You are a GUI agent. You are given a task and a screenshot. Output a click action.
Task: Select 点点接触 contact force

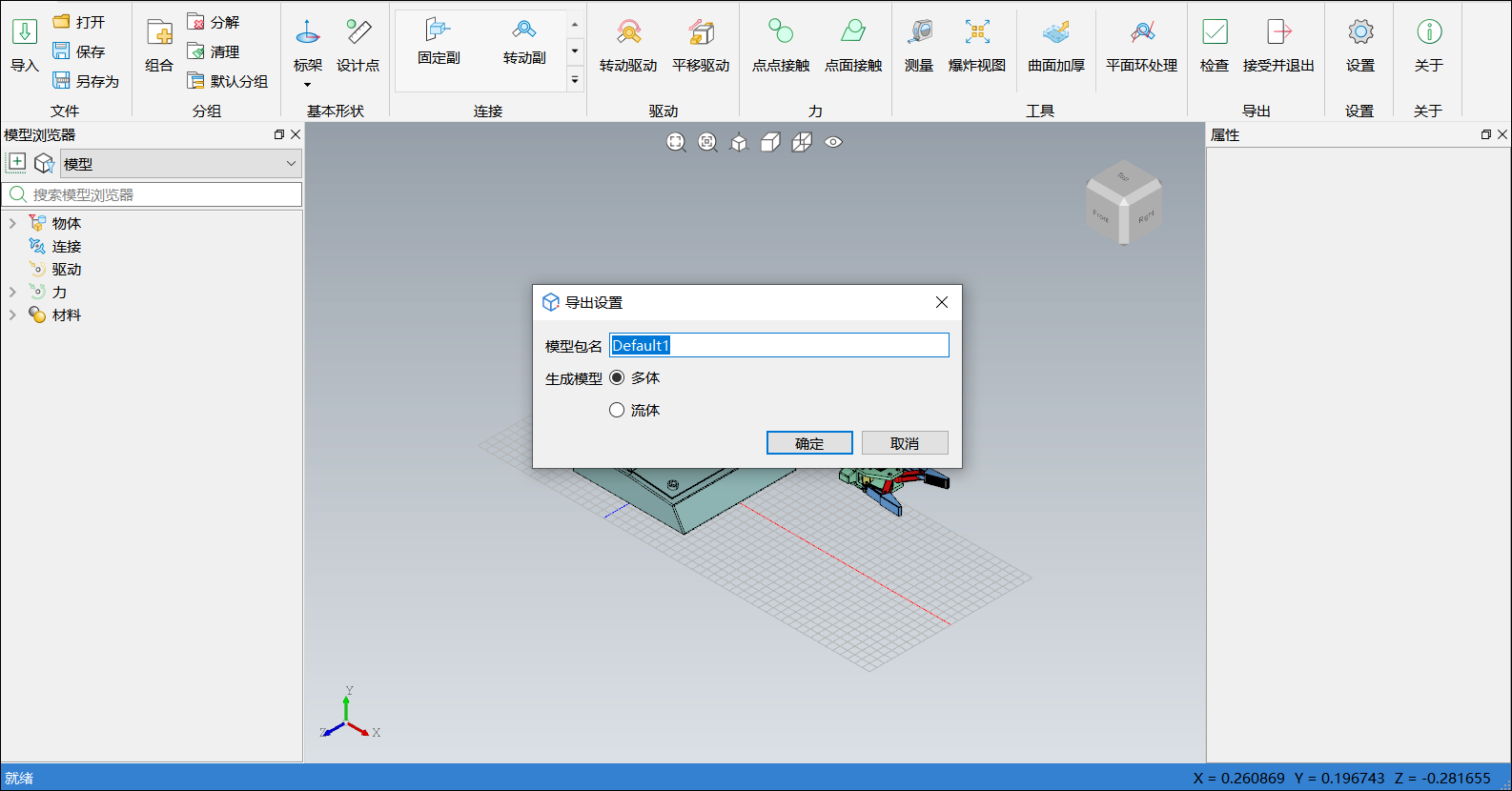click(x=781, y=45)
